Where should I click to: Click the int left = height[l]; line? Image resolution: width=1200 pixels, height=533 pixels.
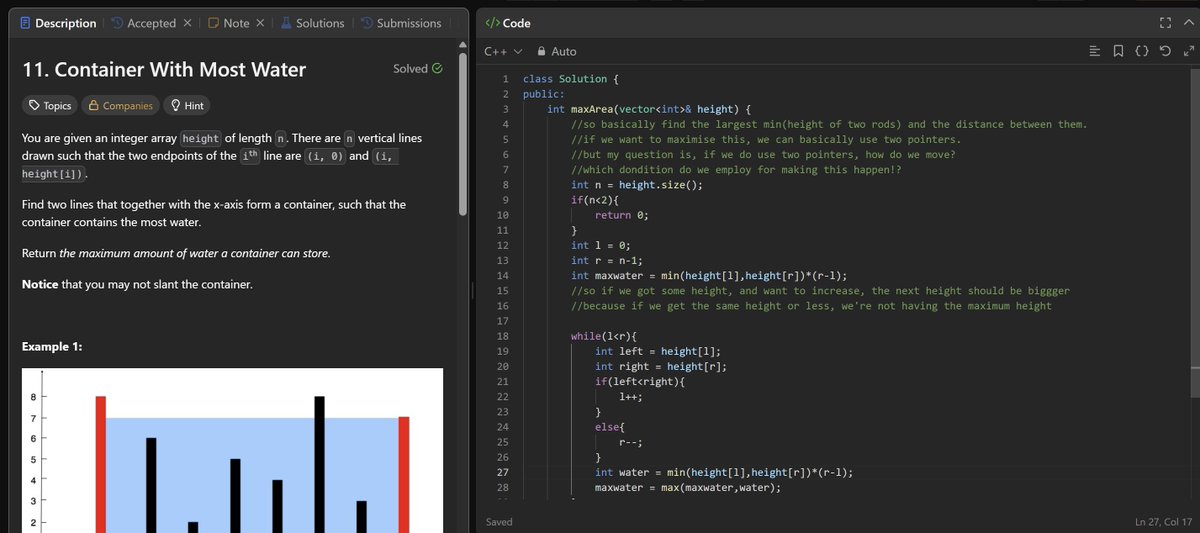[658, 351]
